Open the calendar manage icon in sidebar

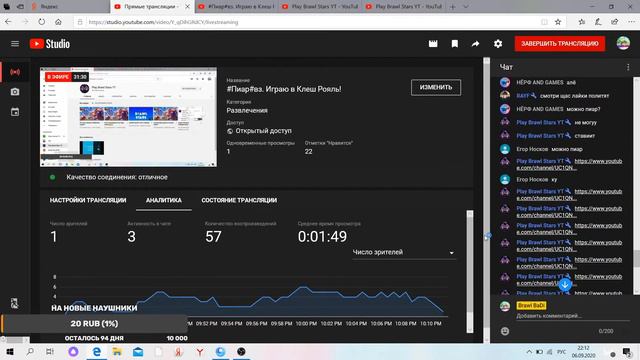click(15, 112)
